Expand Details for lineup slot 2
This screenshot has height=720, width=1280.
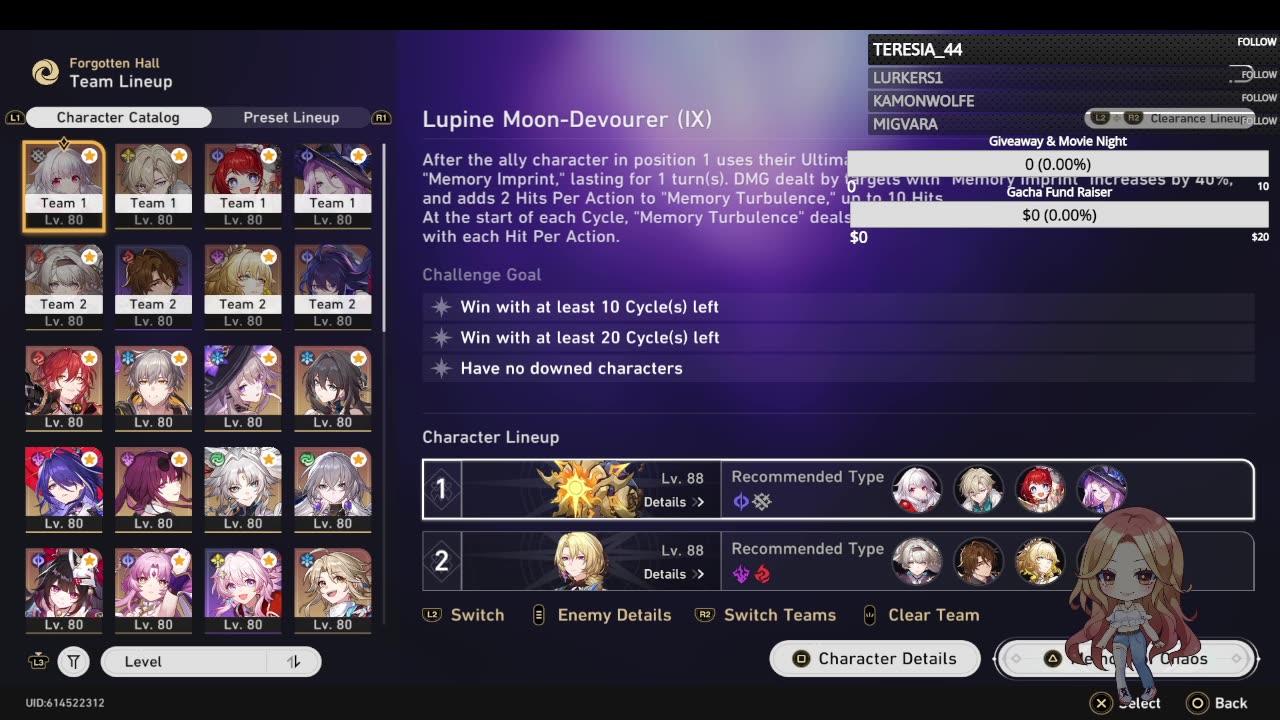(x=673, y=574)
